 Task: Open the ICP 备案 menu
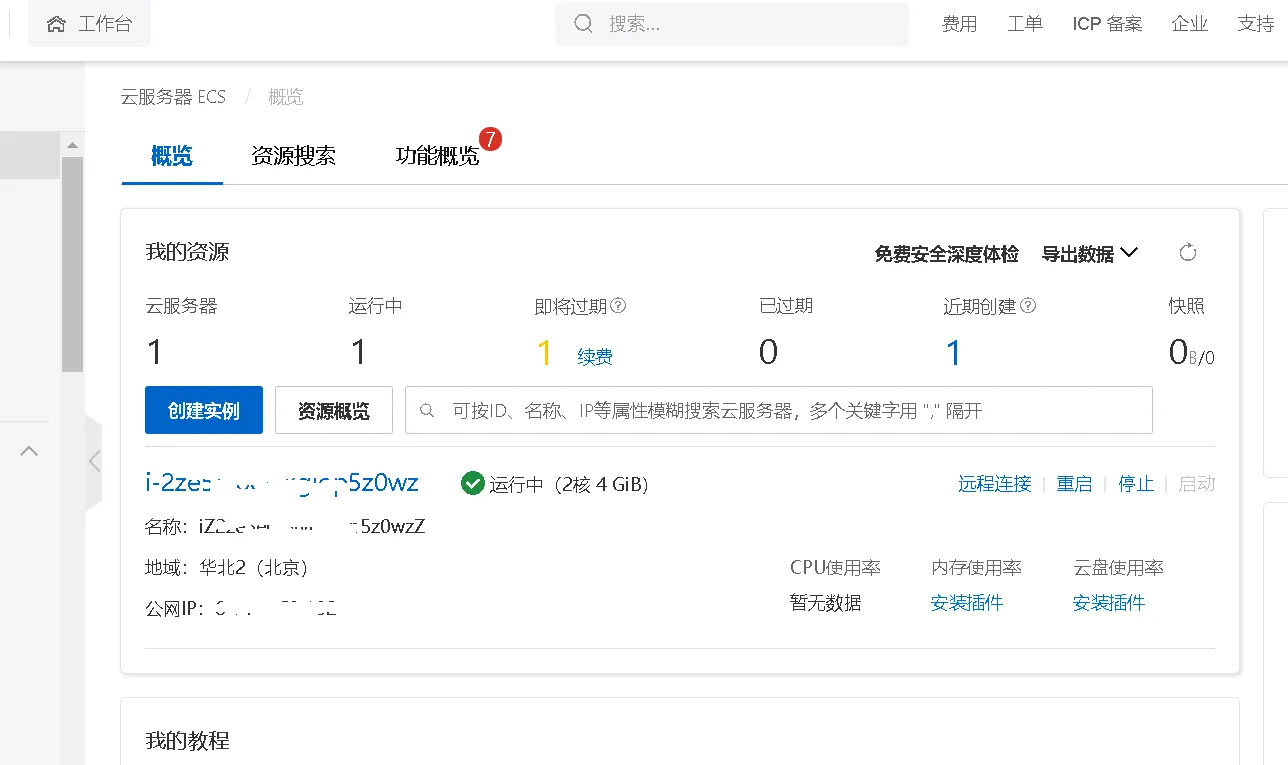coord(1107,24)
